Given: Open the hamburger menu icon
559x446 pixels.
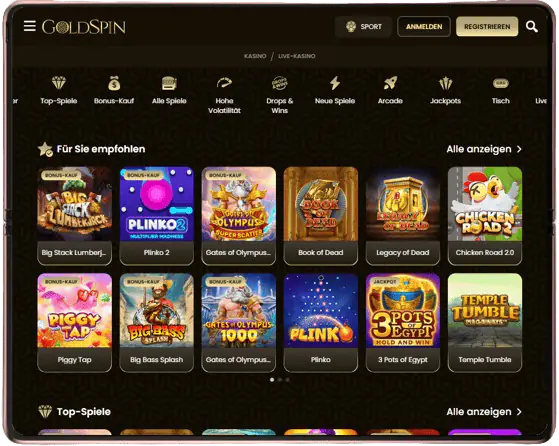Looking at the screenshot, I should click(x=30, y=26).
